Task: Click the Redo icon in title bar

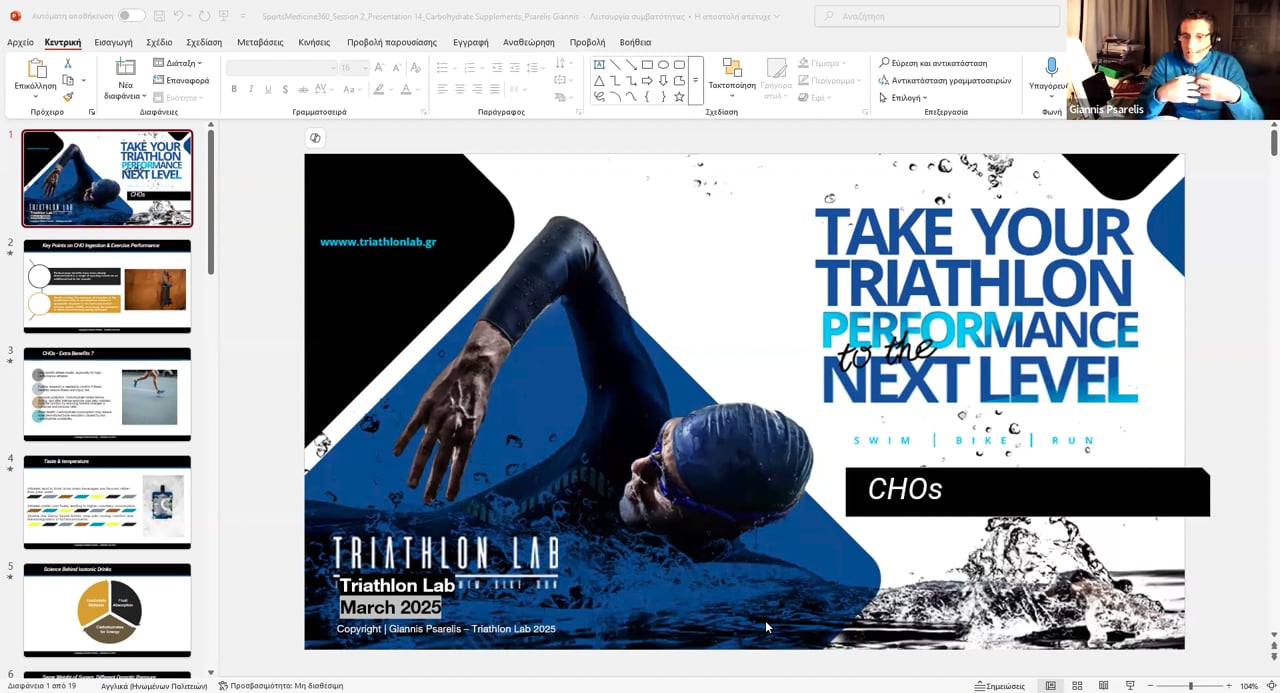Action: (x=204, y=16)
